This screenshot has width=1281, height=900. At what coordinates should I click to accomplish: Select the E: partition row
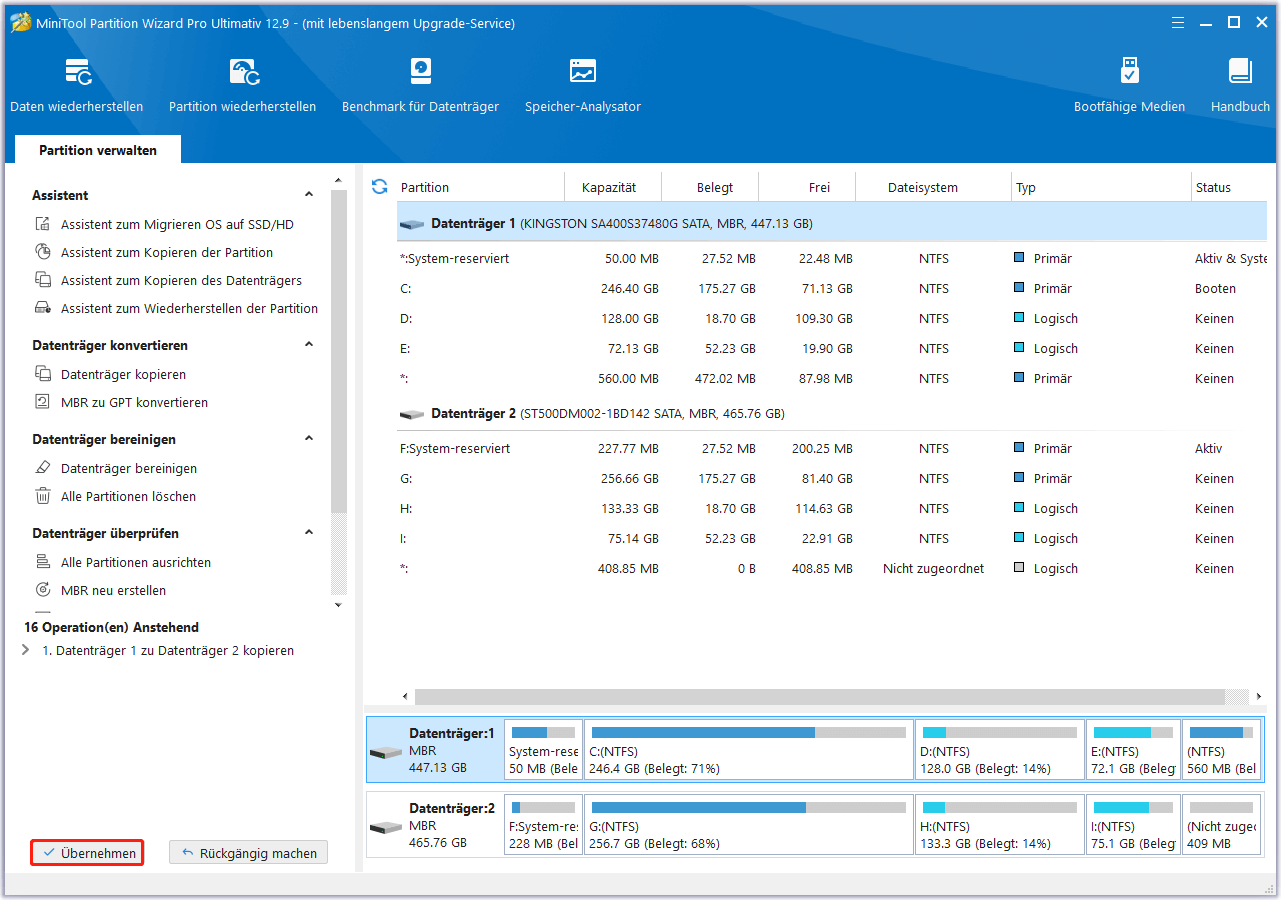[x=832, y=349]
